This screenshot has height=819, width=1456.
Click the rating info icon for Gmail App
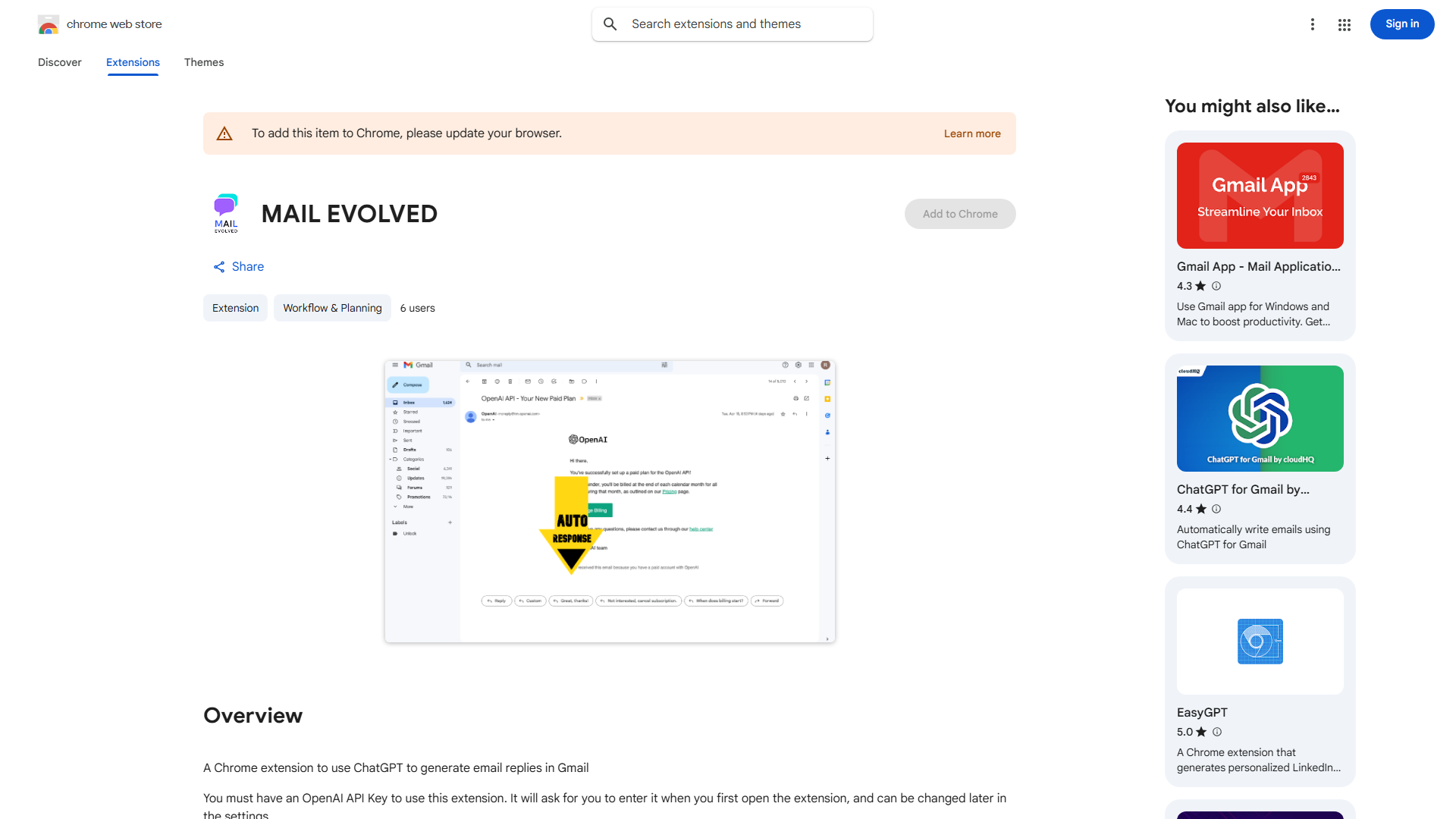[x=1216, y=286]
